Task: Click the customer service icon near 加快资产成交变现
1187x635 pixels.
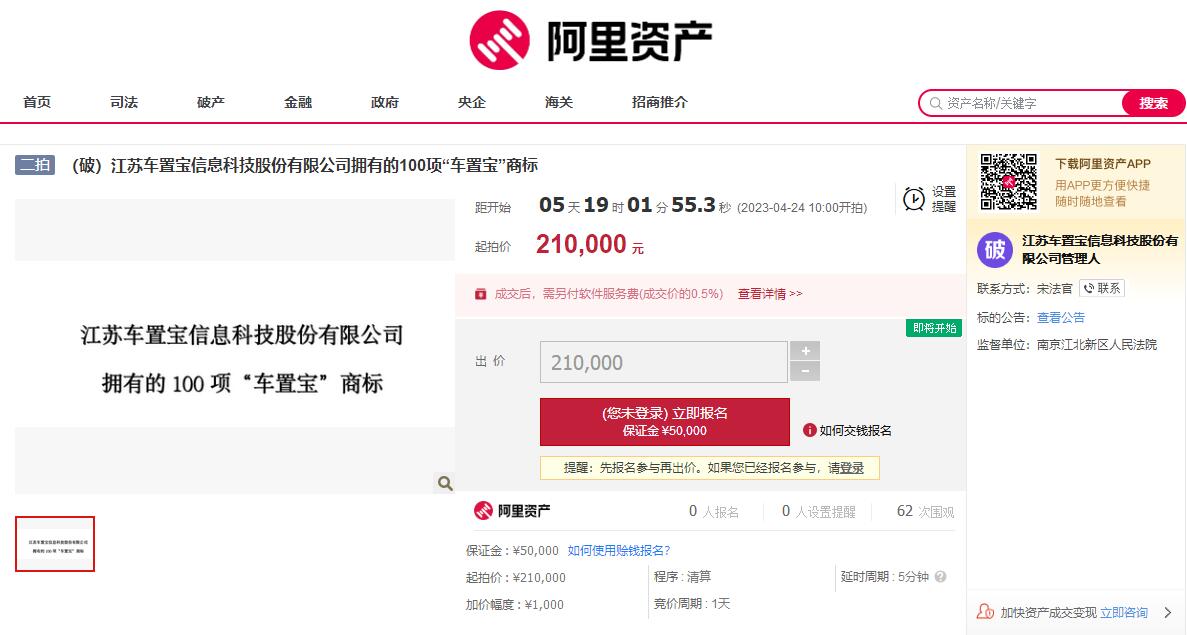Action: [985, 612]
